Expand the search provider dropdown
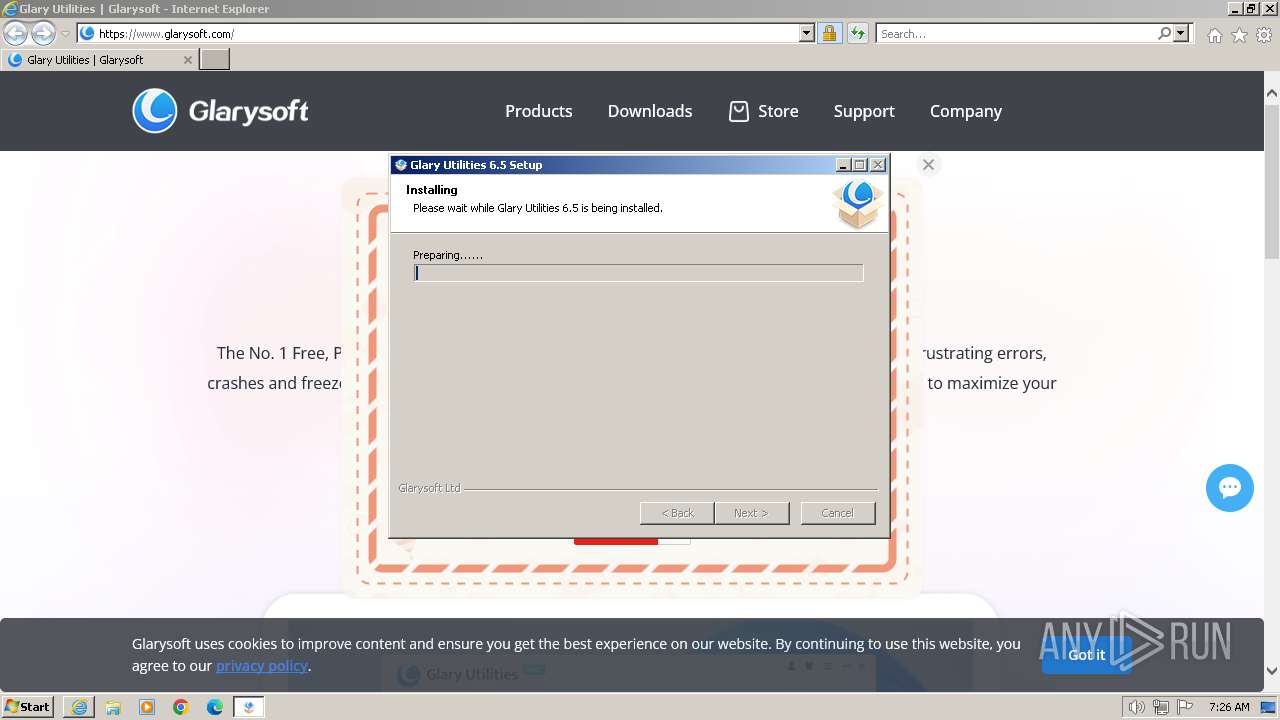The width and height of the screenshot is (1280, 720). 1181,33
